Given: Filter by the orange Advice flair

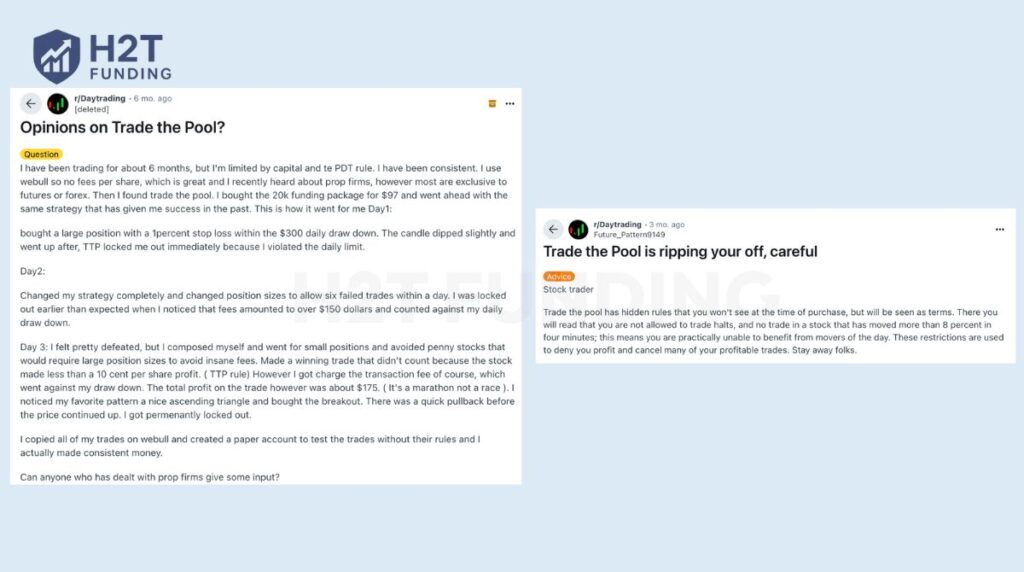Looking at the screenshot, I should click(x=559, y=276).
